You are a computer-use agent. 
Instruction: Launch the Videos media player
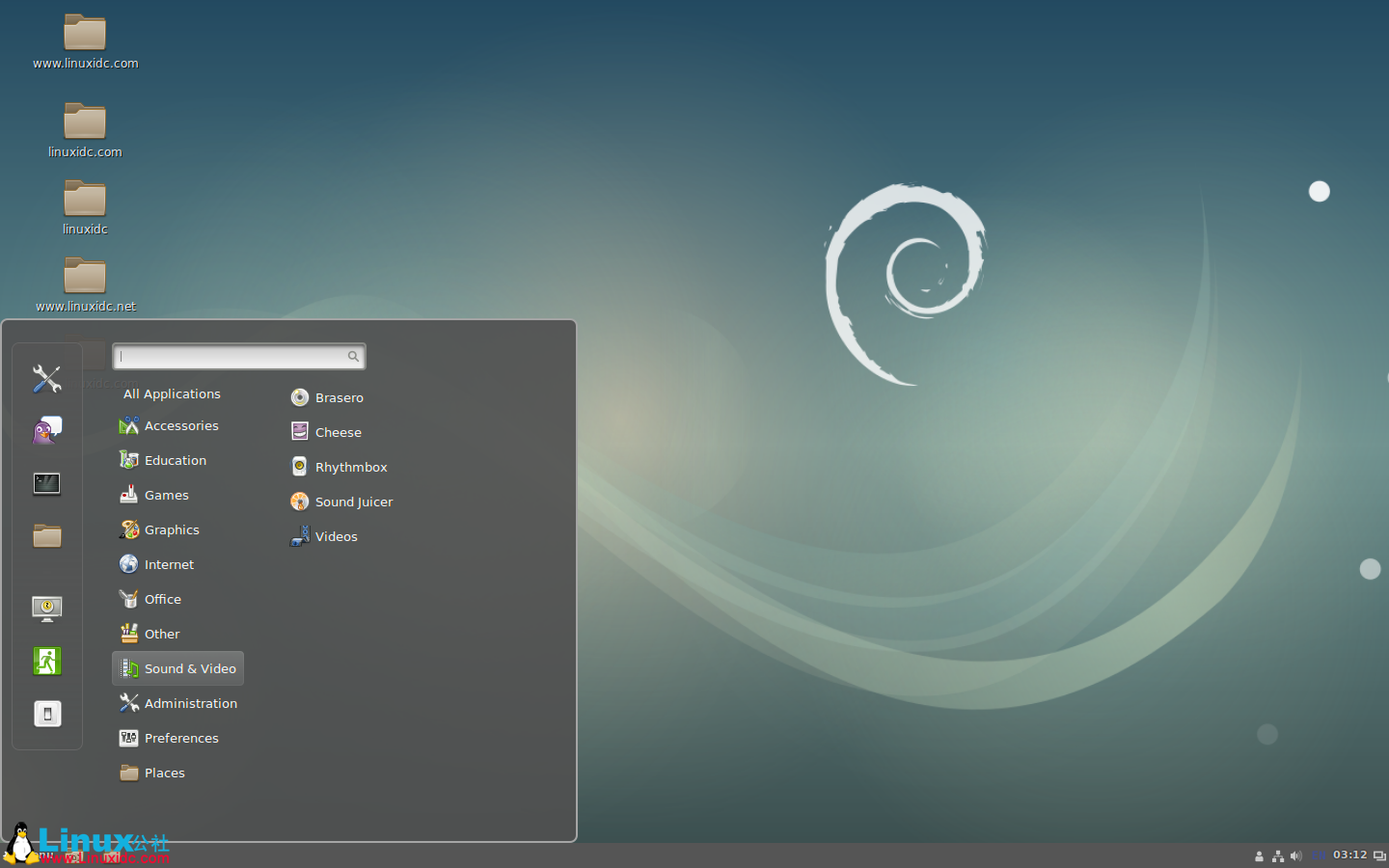tap(337, 535)
